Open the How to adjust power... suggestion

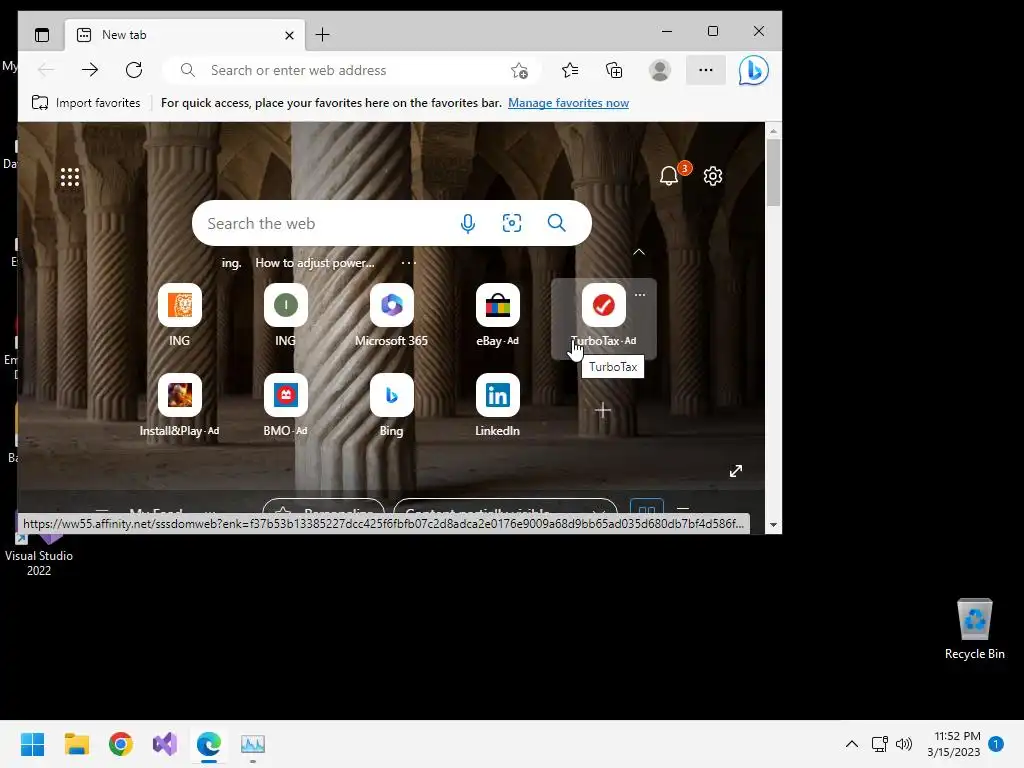315,263
